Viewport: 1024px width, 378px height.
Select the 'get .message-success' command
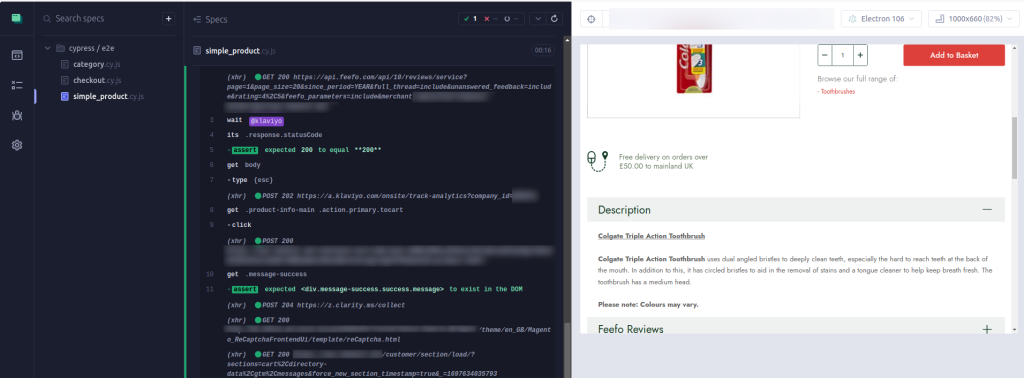click(x=377, y=274)
